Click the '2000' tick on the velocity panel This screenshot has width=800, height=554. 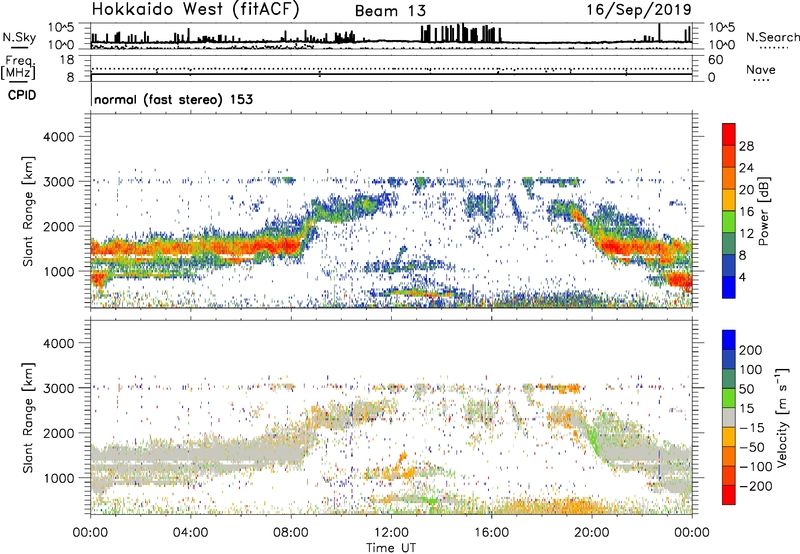[58, 433]
